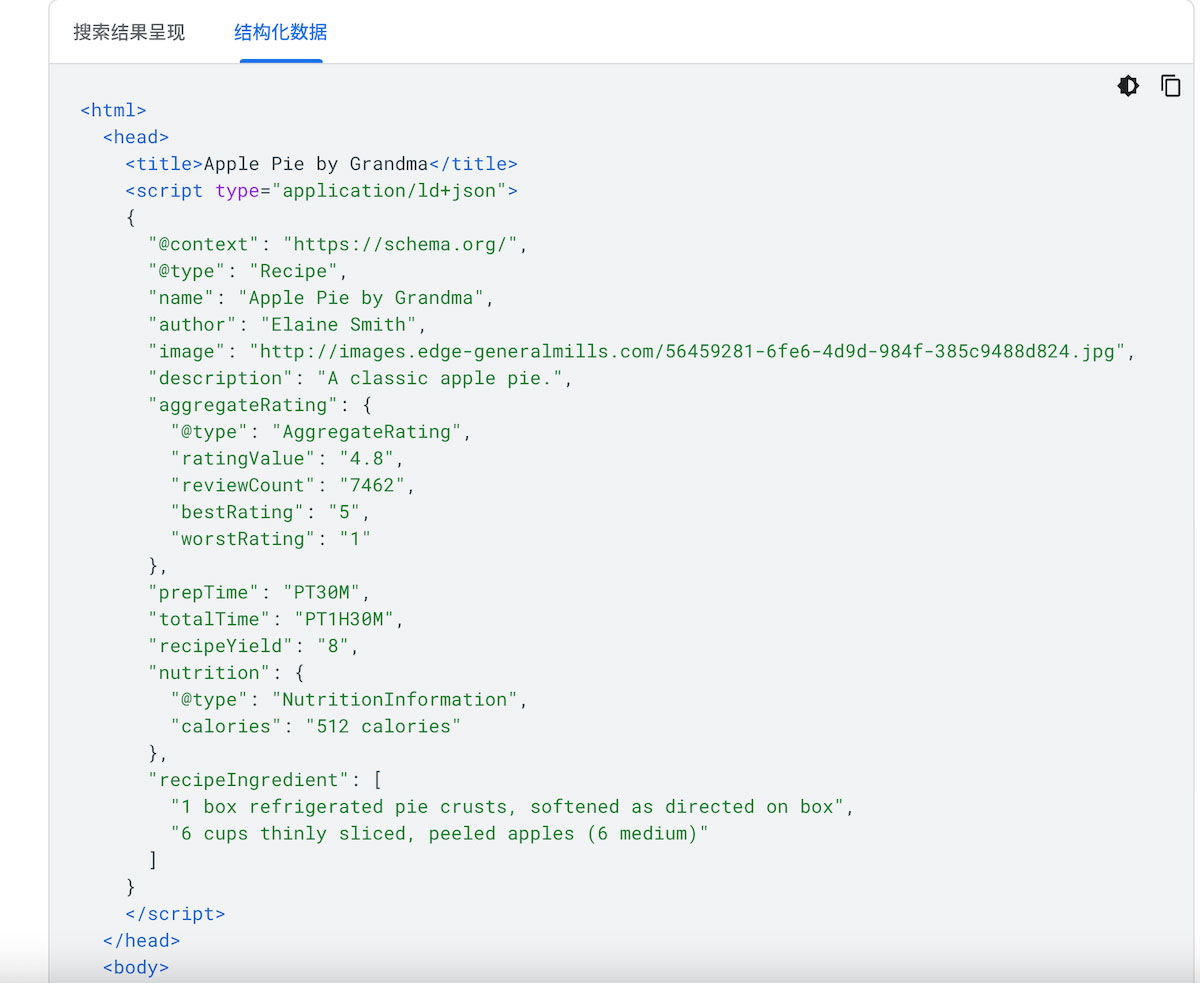Click the script type application/ld+json line
The image size is (1200, 983).
click(322, 191)
